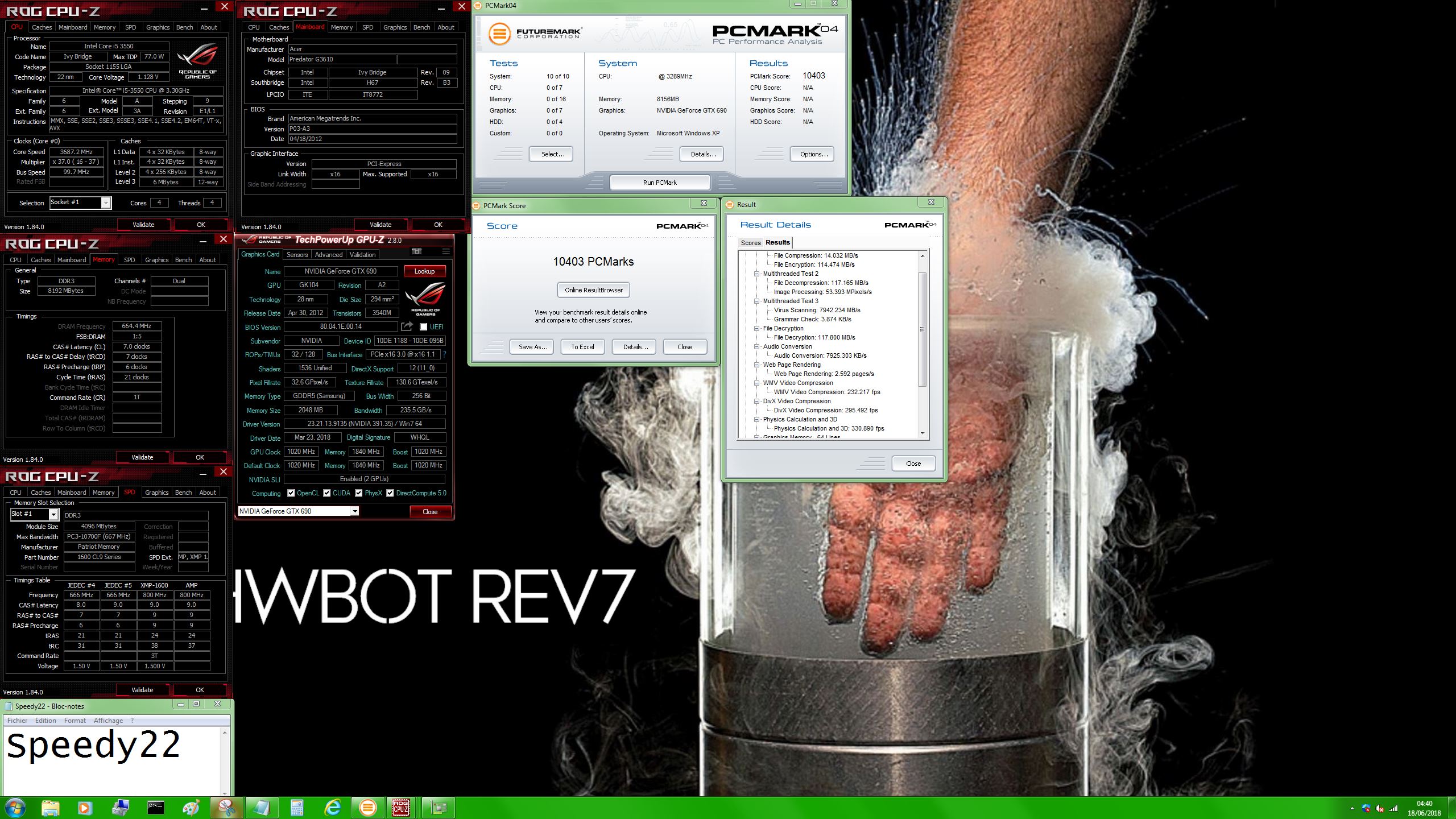
Task: Switch to the Scores tab in Result Details
Action: tap(750, 243)
